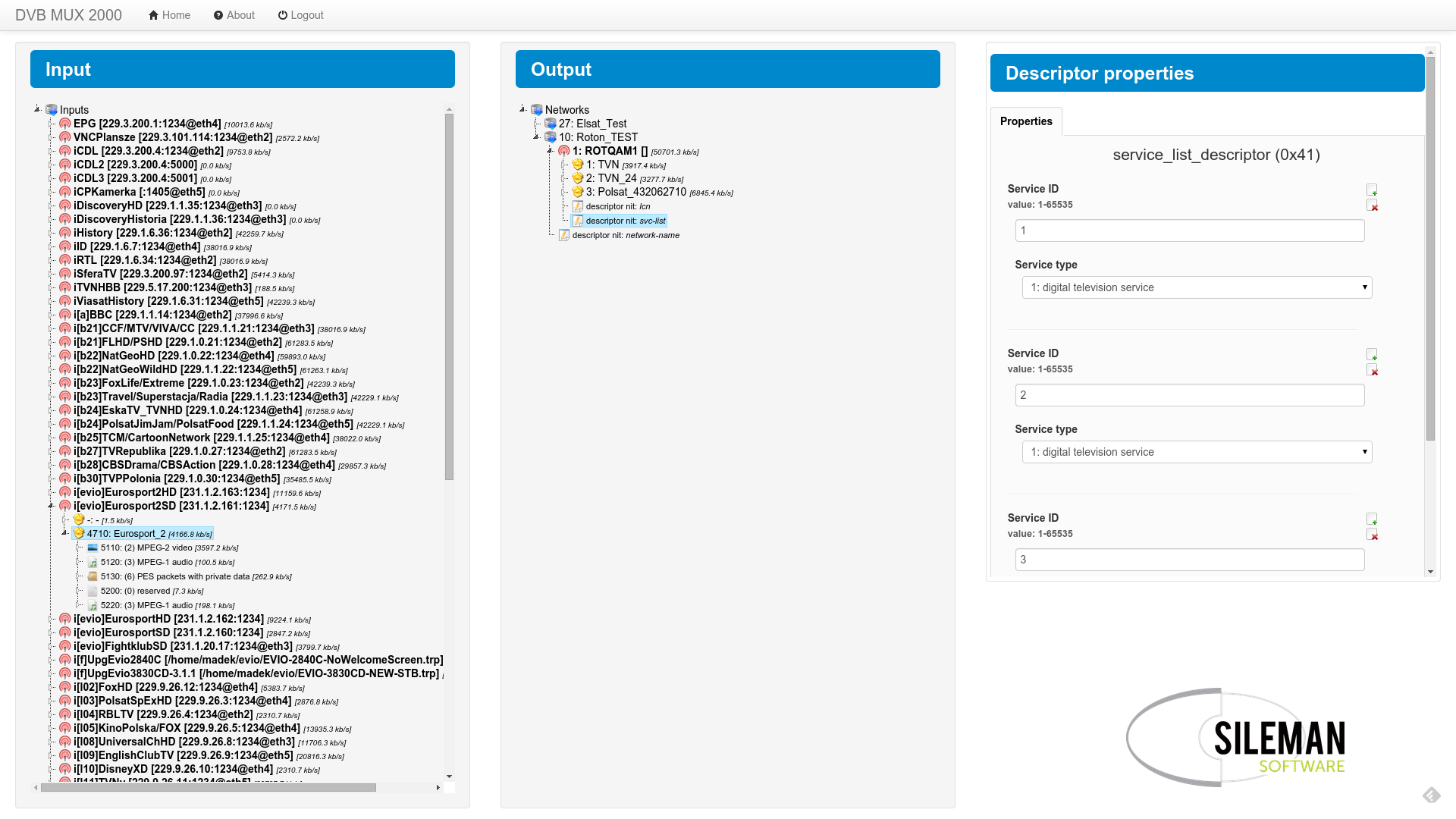
Task: Collapse the Inputs root tree
Action: [x=36, y=109]
